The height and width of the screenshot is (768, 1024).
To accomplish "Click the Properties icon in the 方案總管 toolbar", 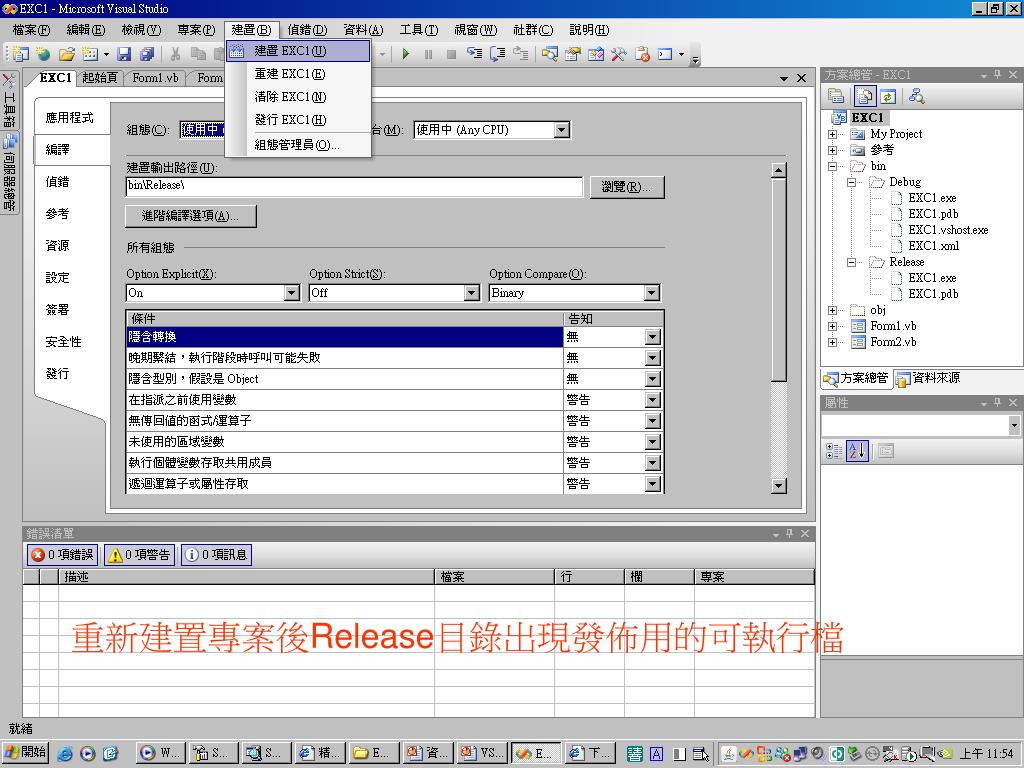I will pyautogui.click(x=836, y=97).
